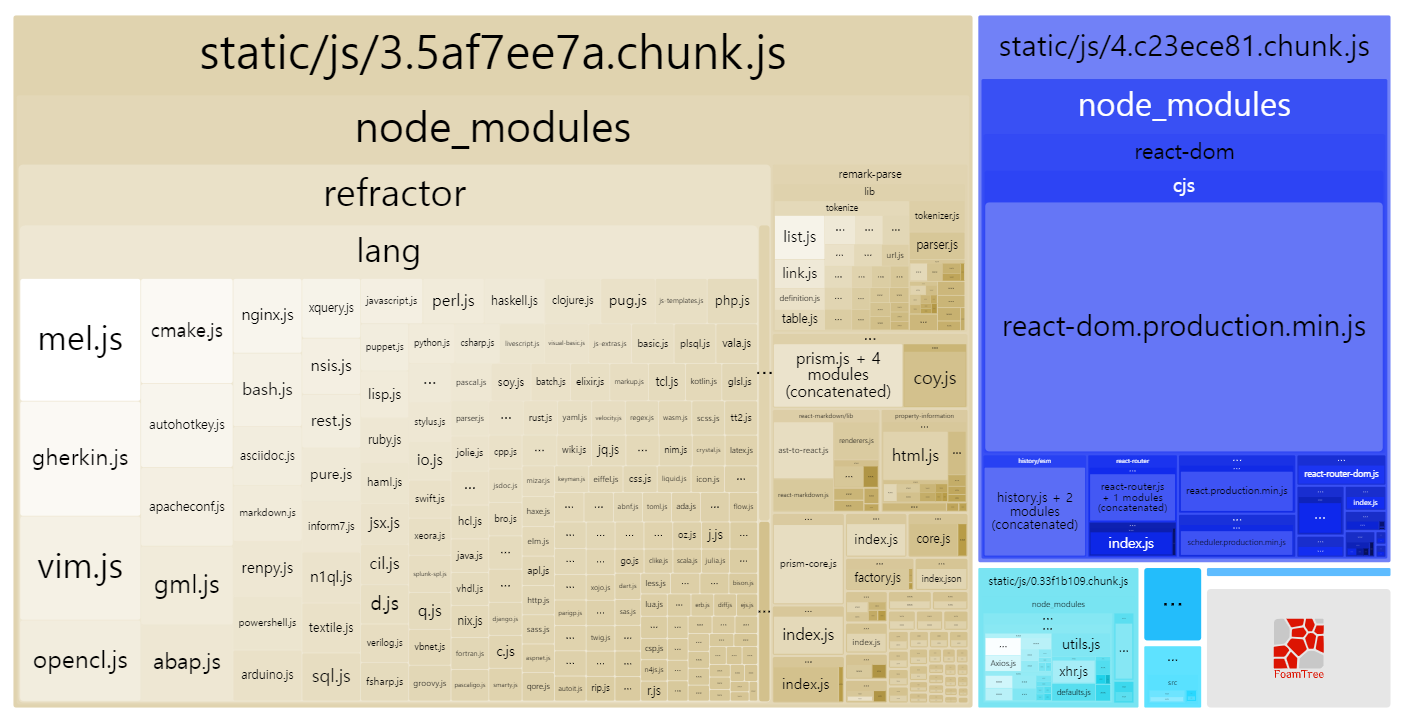Open the lang folder header

point(388,251)
